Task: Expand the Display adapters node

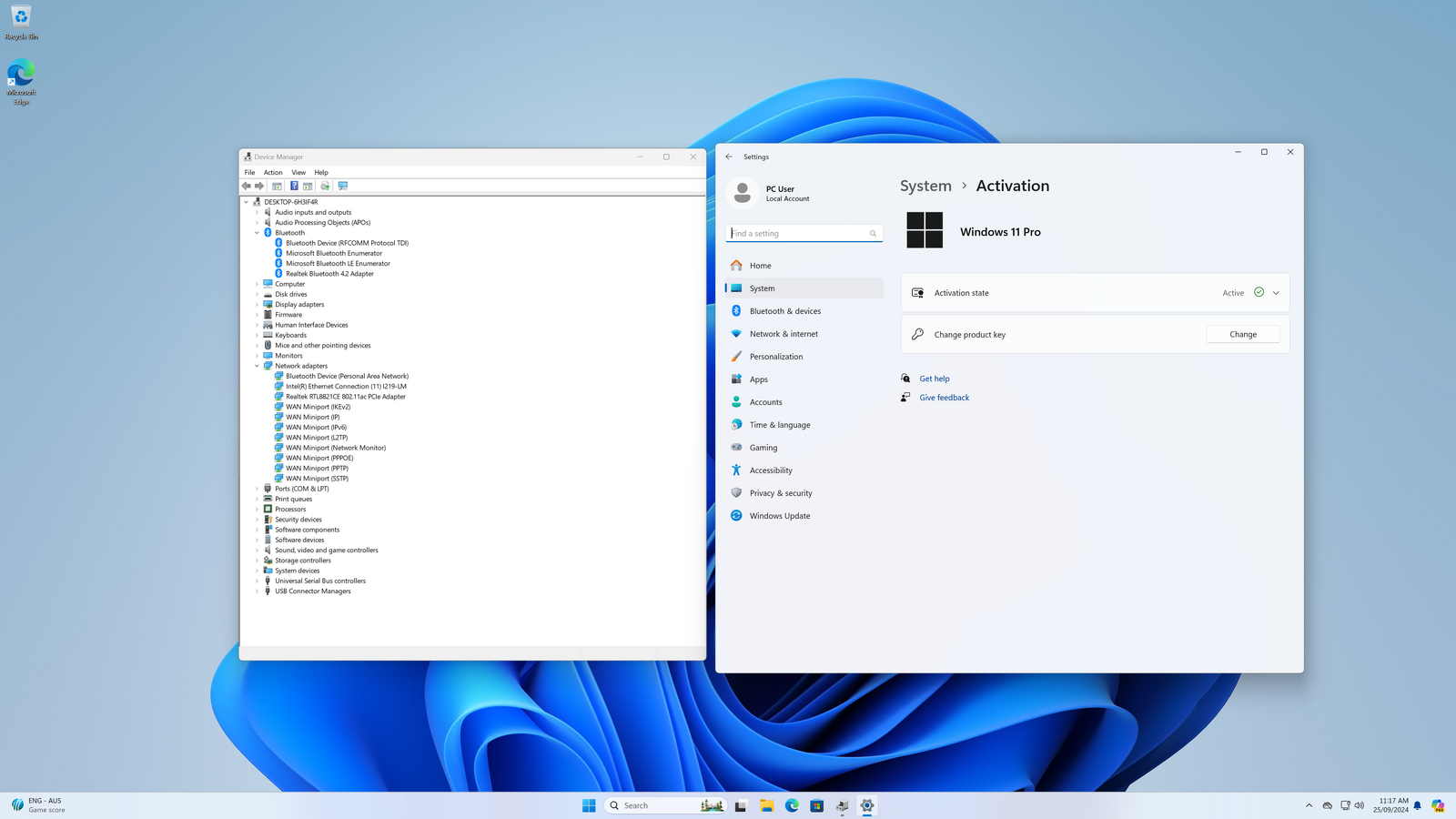Action: (257, 305)
